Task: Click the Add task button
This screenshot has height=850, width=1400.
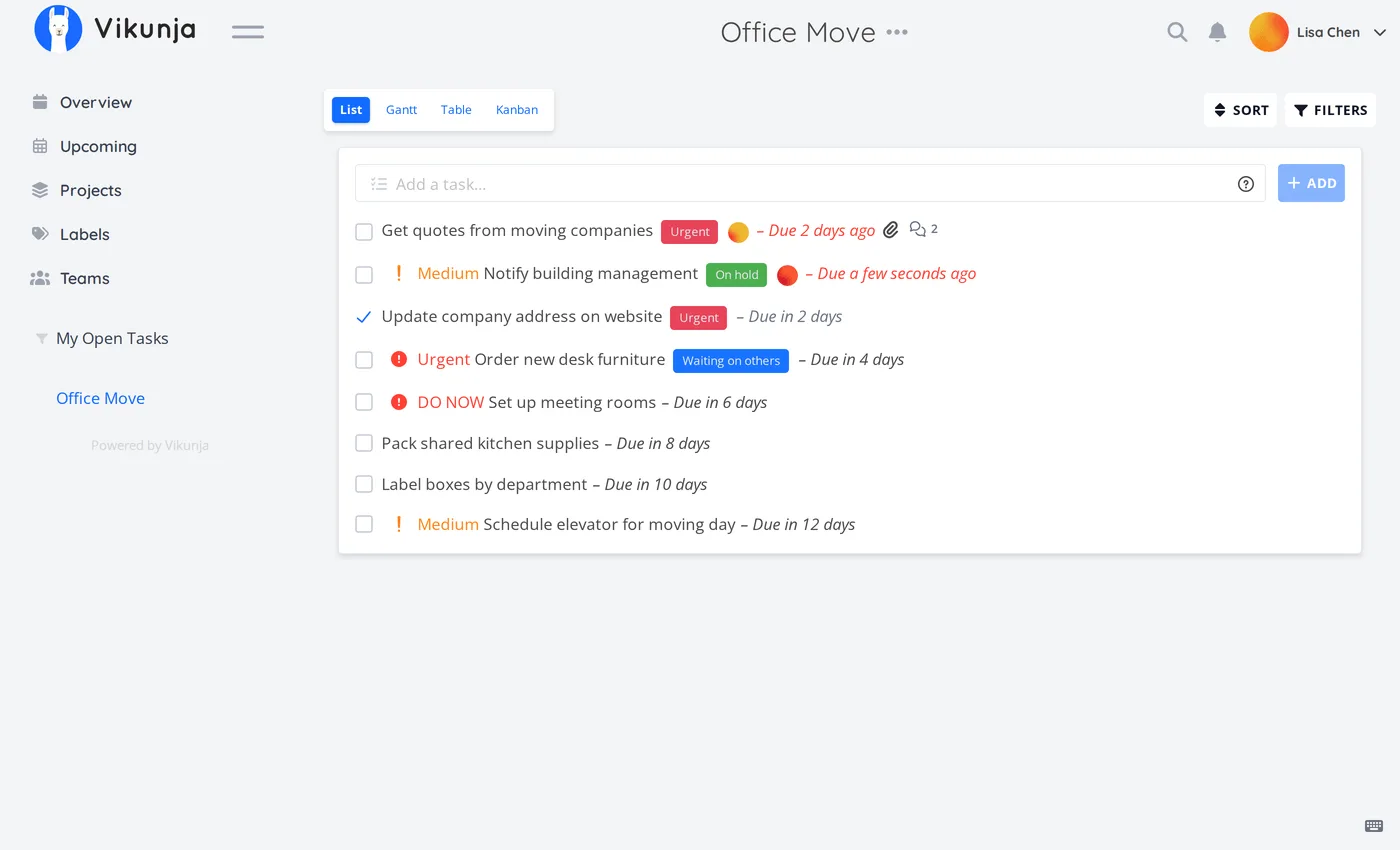Action: pyautogui.click(x=1311, y=183)
